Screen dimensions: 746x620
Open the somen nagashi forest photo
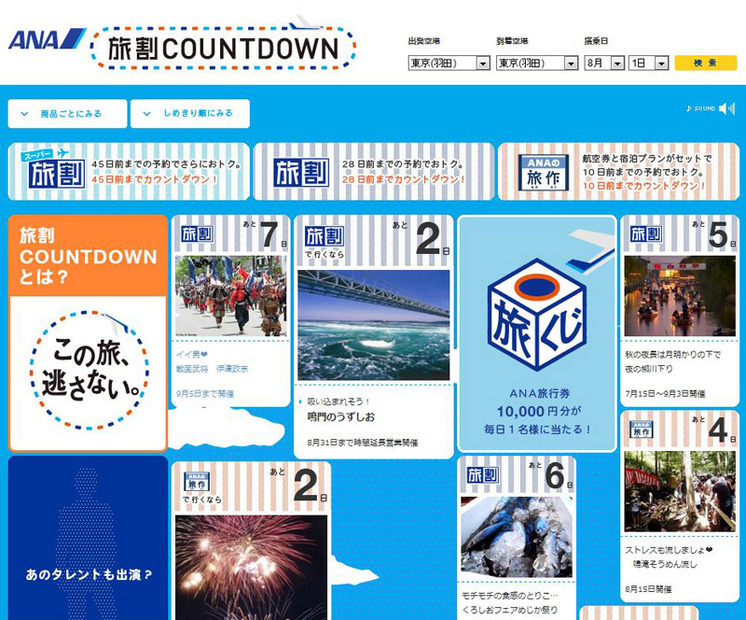click(x=679, y=491)
